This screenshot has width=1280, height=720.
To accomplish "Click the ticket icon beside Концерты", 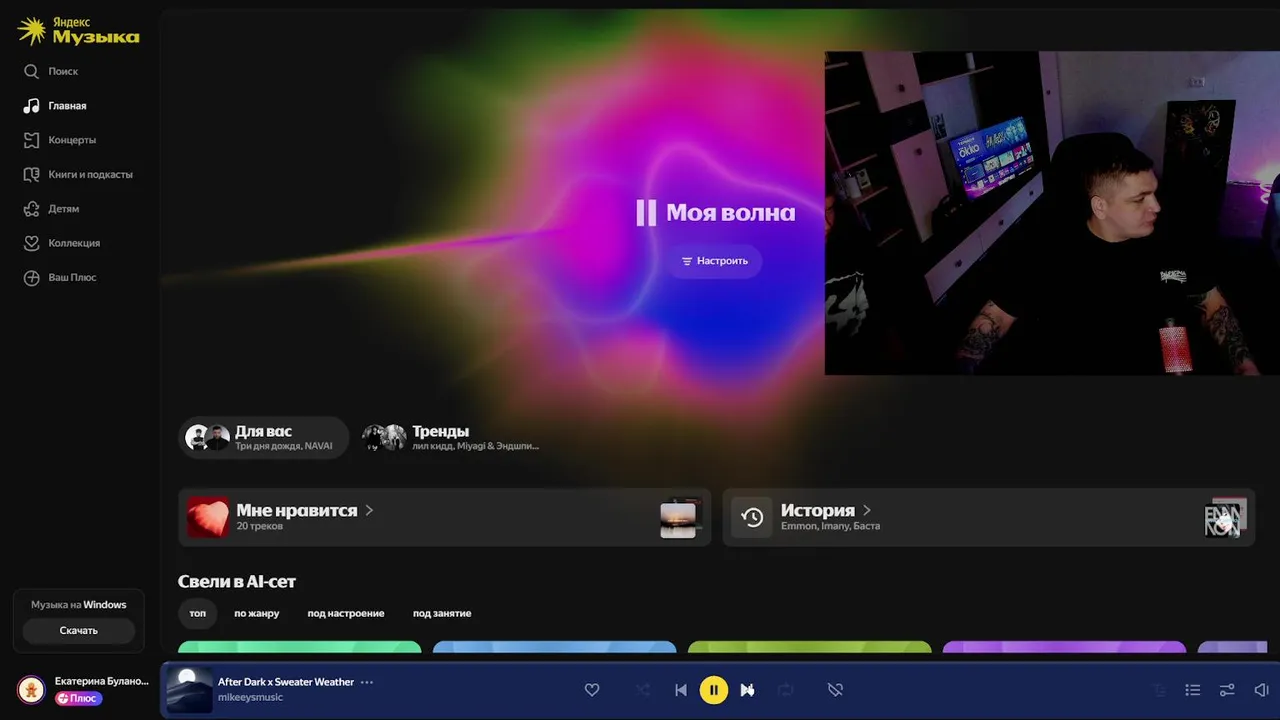I will (x=32, y=140).
